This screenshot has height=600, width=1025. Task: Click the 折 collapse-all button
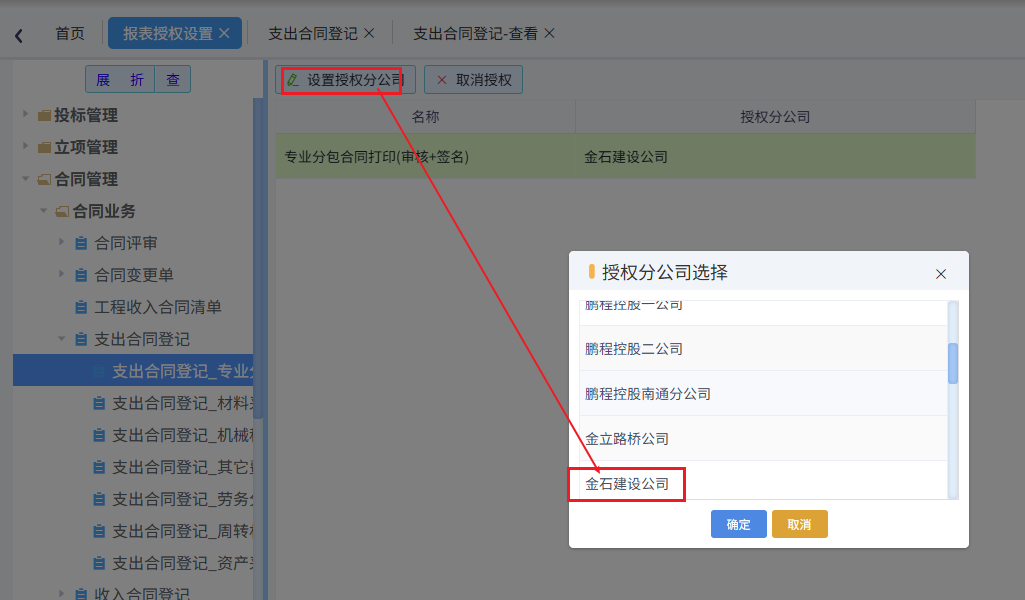coord(137,80)
